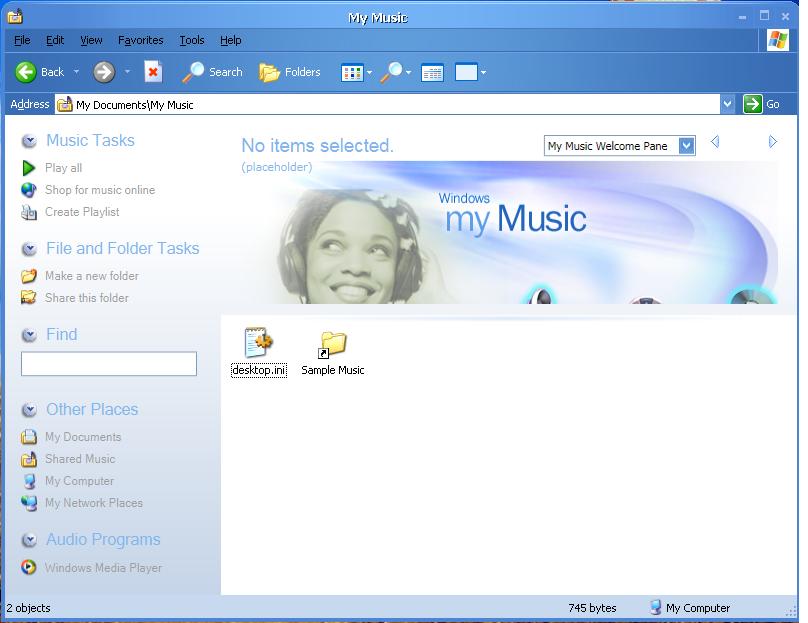This screenshot has height=623, width=808.
Task: Open the My Music Welcome Pane dropdown
Action: pos(686,146)
